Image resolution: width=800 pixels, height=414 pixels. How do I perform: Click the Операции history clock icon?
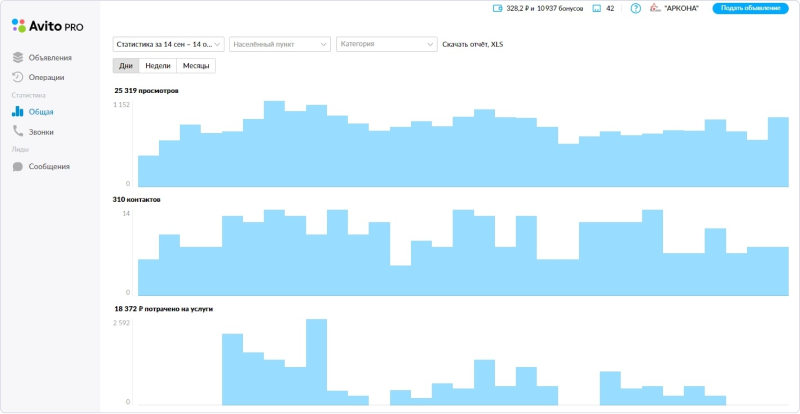pyautogui.click(x=18, y=77)
